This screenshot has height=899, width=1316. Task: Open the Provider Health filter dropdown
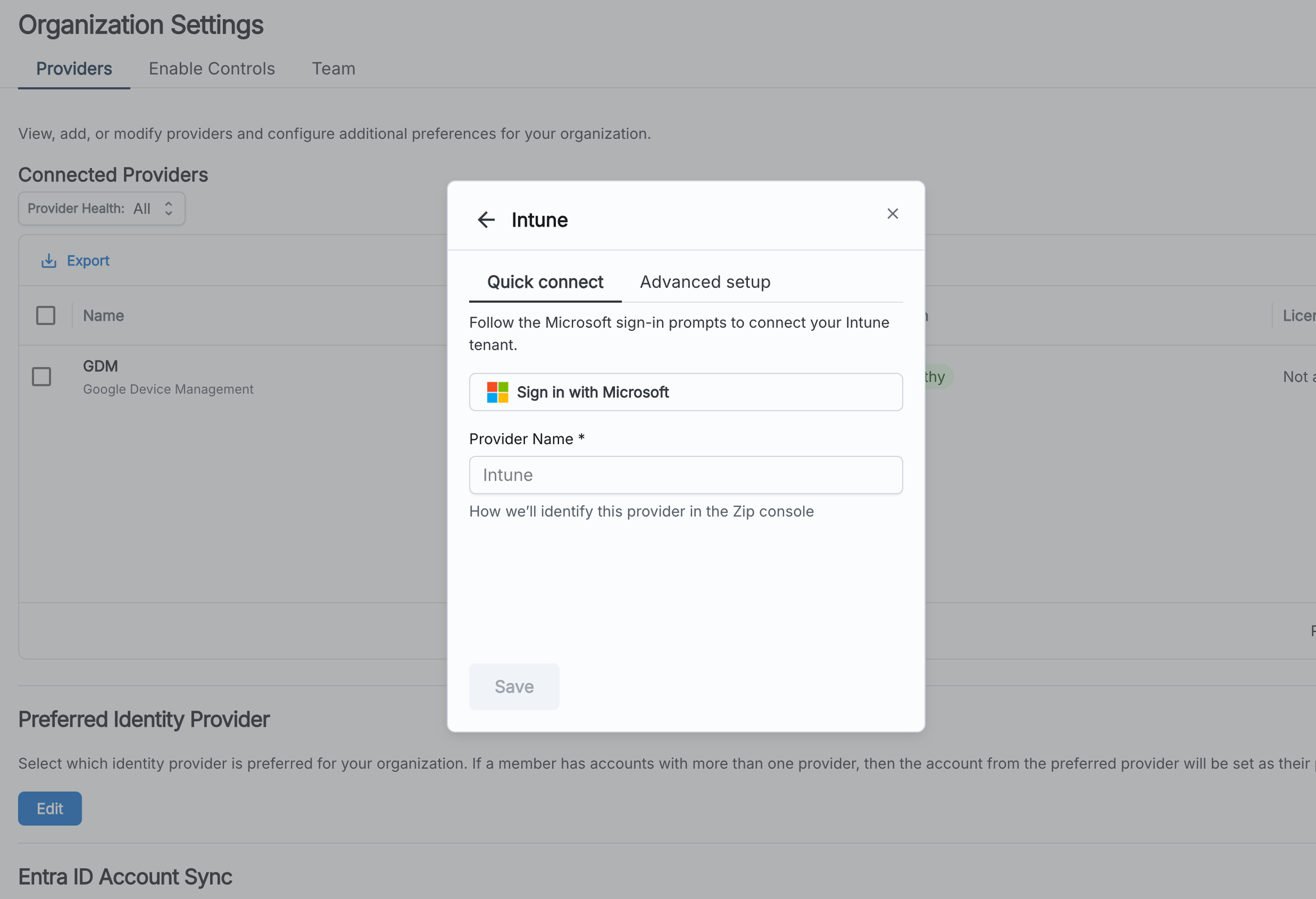point(102,209)
